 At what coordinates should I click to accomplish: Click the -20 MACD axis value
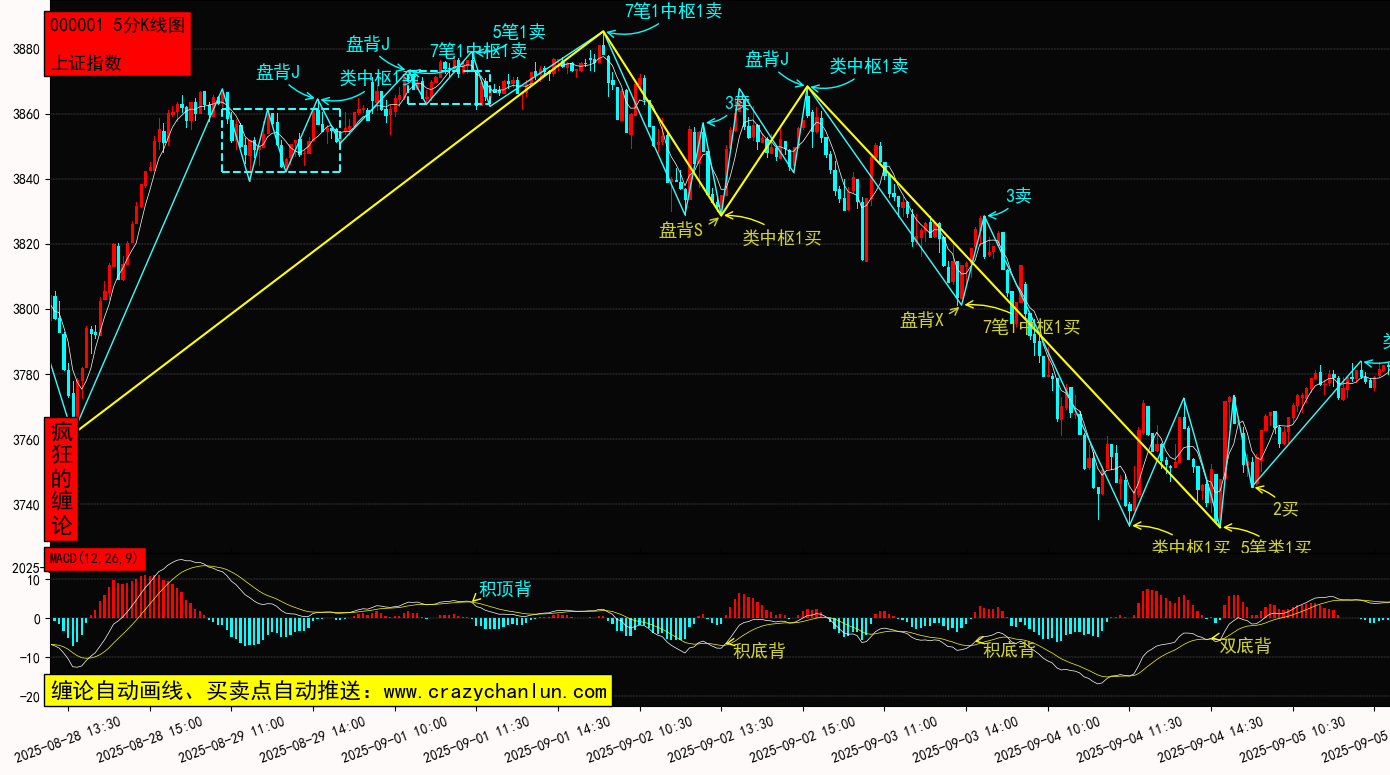tap(28, 697)
